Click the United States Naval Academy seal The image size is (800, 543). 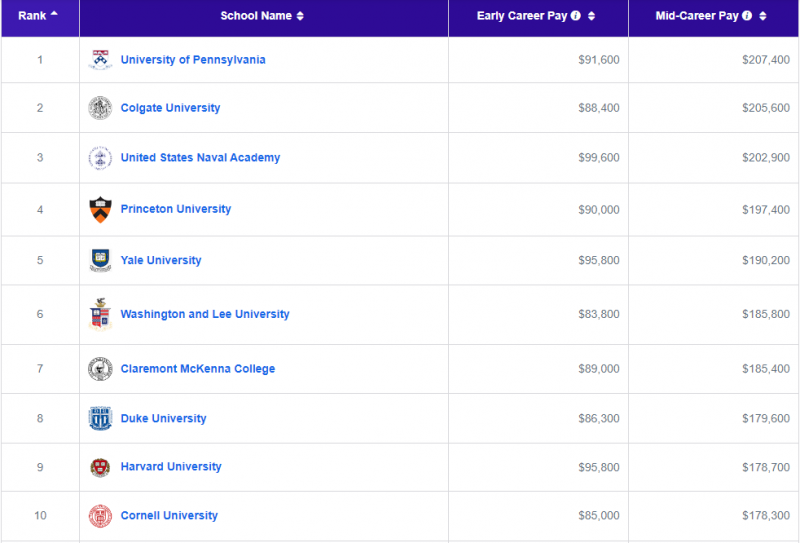(100, 158)
